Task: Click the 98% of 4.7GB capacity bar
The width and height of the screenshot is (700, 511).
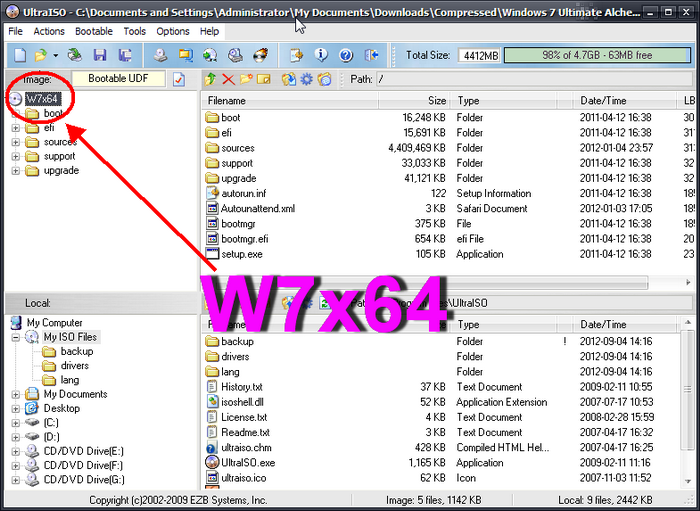Action: pyautogui.click(x=597, y=55)
